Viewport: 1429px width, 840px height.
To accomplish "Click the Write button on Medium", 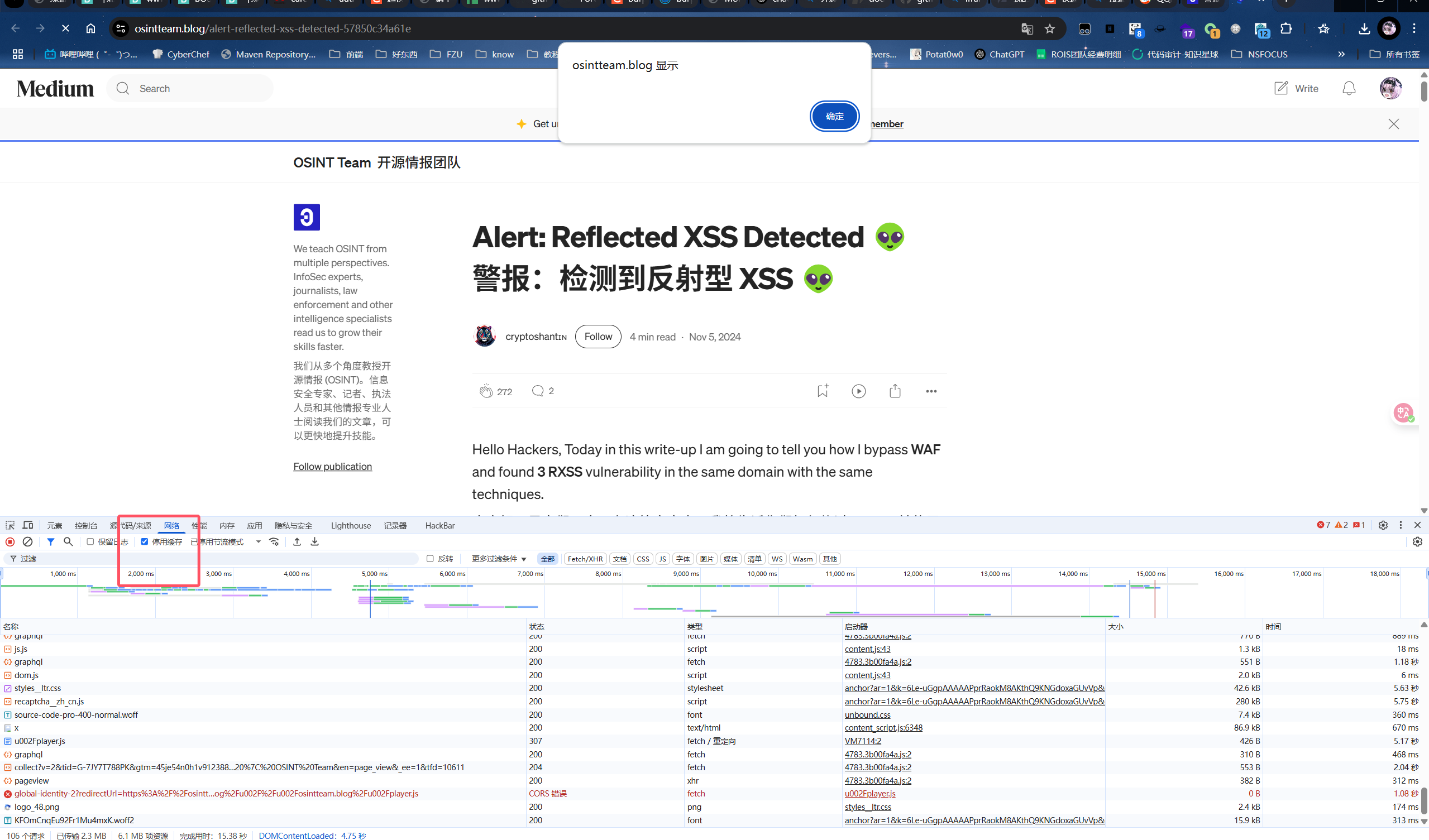I will click(1296, 88).
